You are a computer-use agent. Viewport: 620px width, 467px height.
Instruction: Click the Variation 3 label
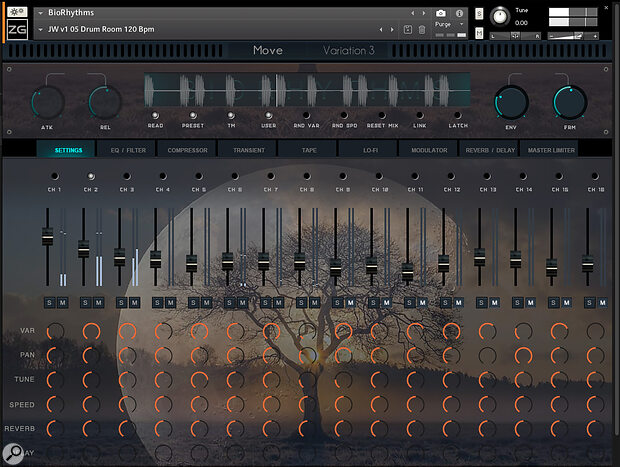coord(348,51)
